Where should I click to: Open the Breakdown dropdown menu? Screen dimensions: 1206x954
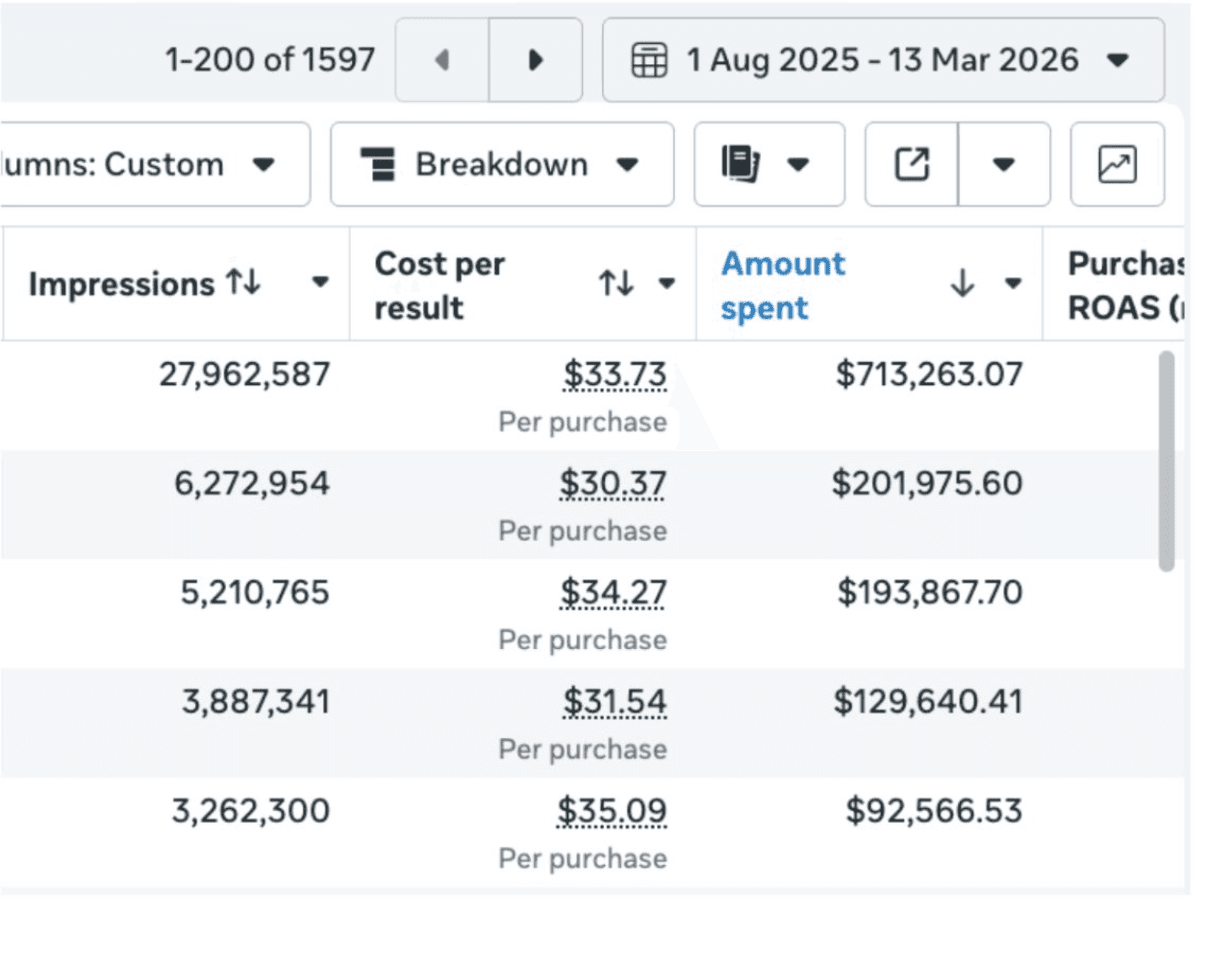pos(501,164)
